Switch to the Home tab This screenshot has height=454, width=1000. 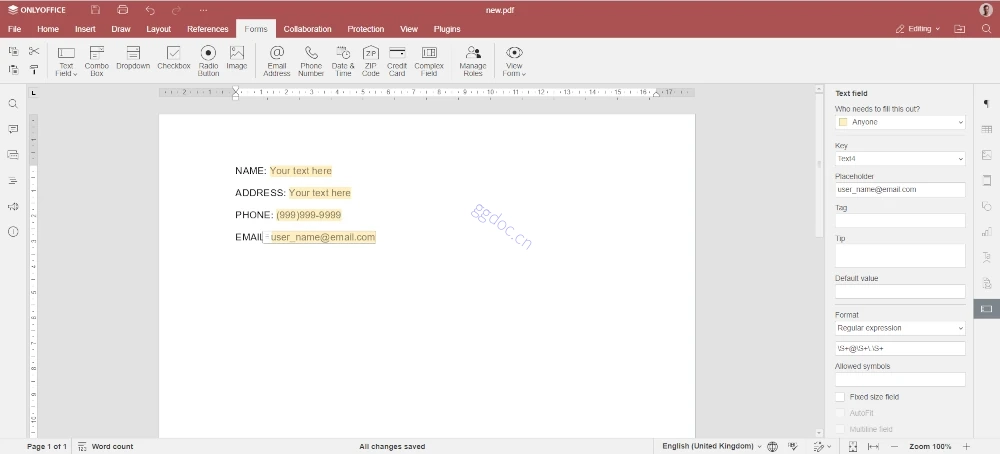48,29
